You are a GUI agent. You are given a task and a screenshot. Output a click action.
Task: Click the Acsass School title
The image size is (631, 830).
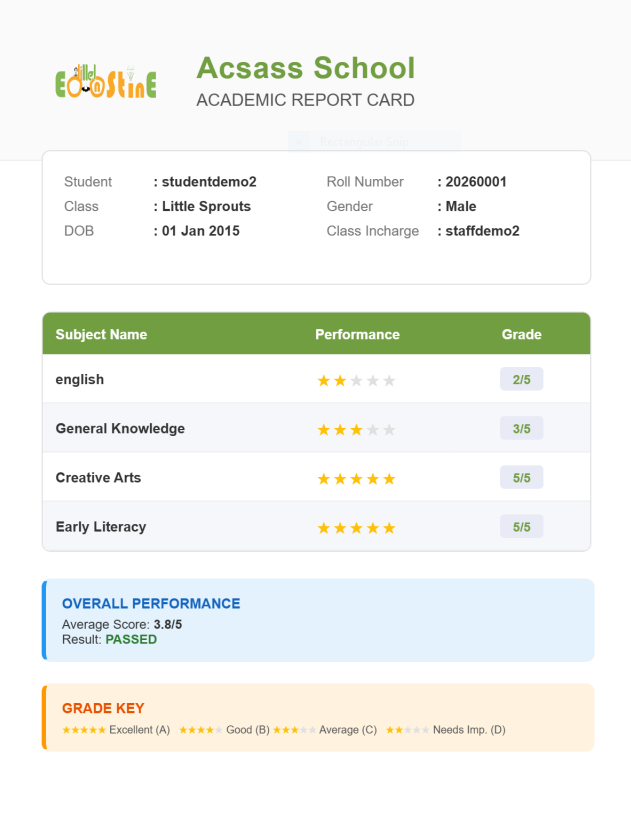pos(305,68)
